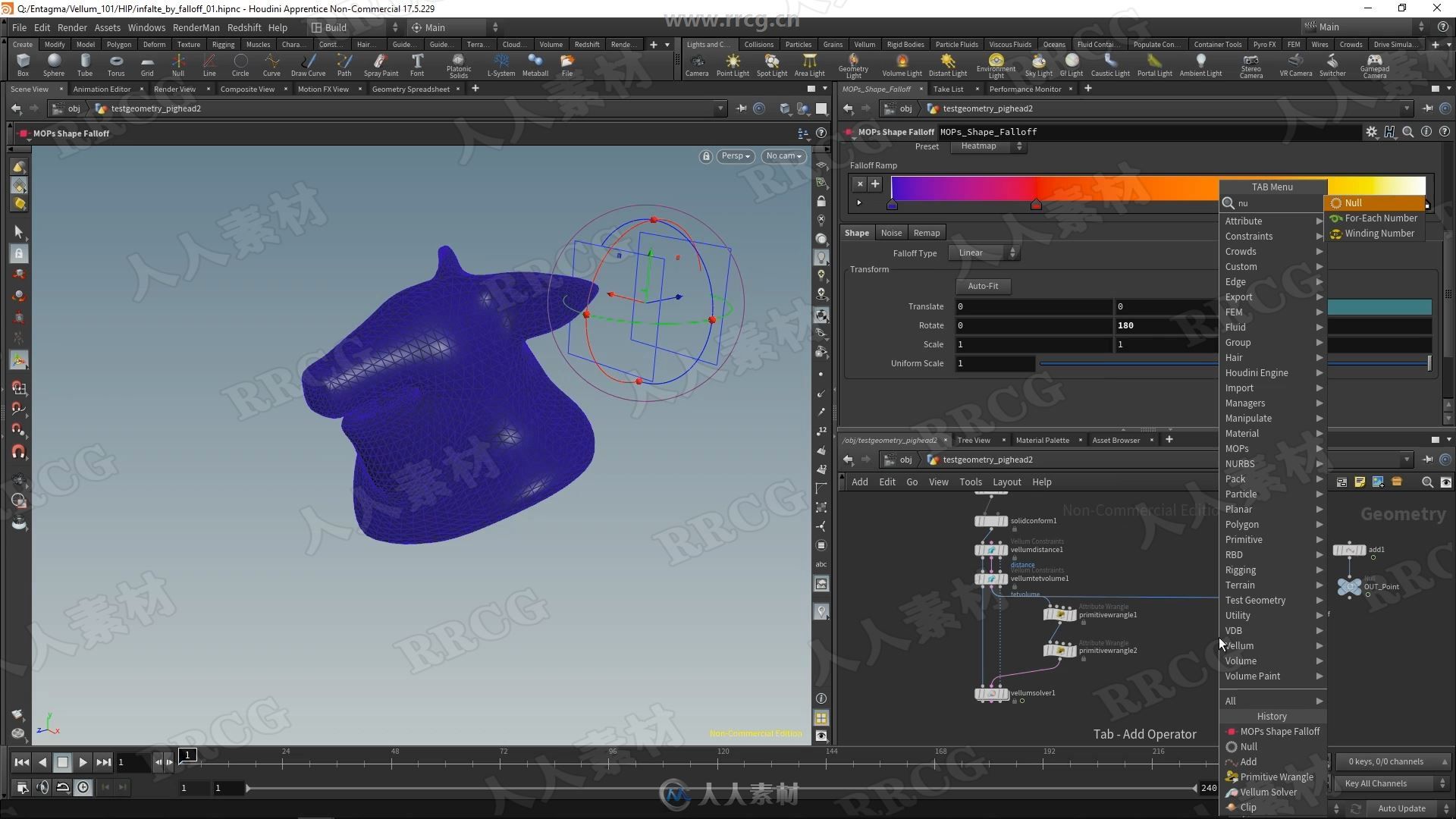Toggle real-time playback clock button

click(83, 788)
